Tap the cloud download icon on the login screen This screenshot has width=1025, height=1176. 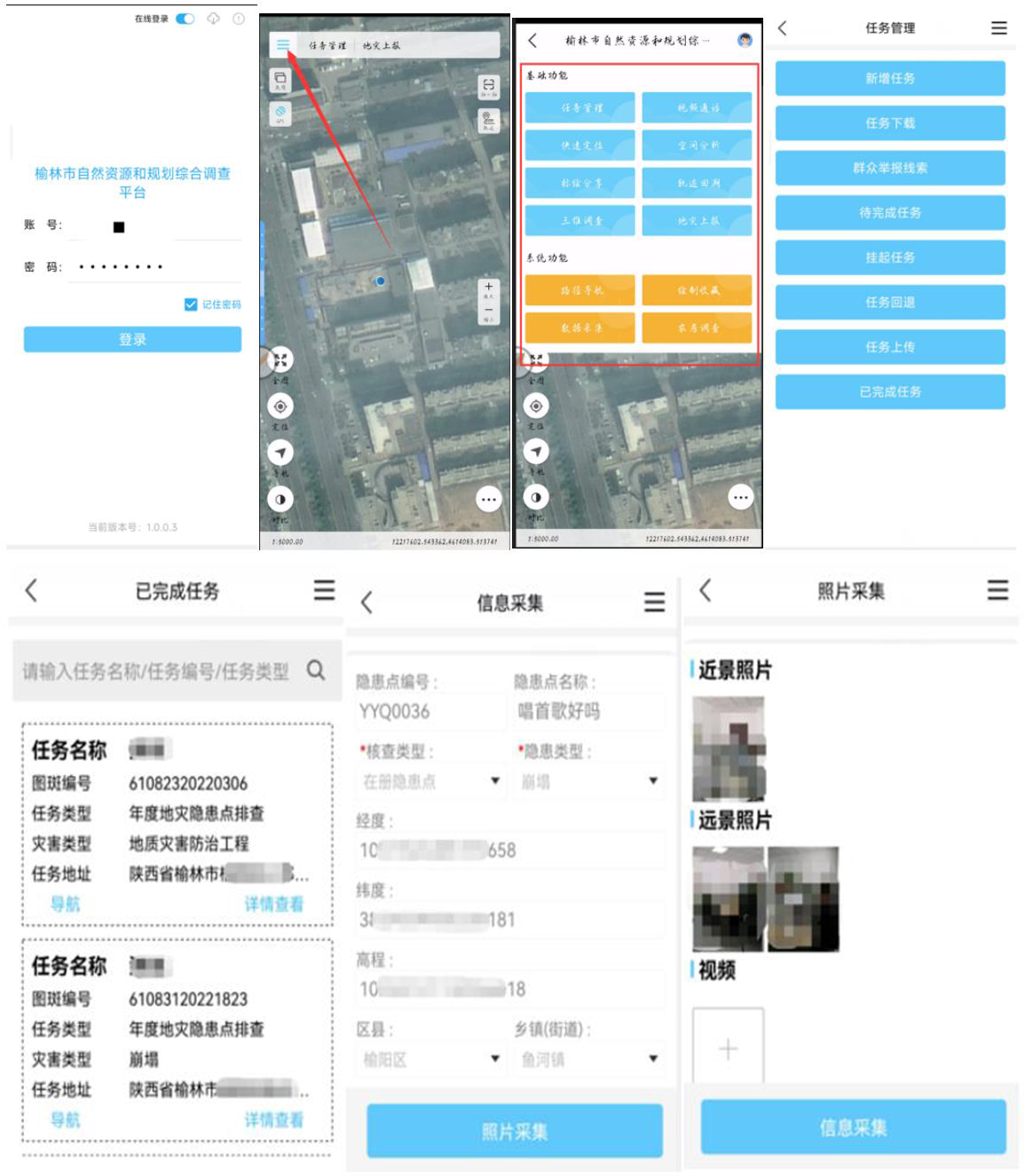tap(213, 19)
